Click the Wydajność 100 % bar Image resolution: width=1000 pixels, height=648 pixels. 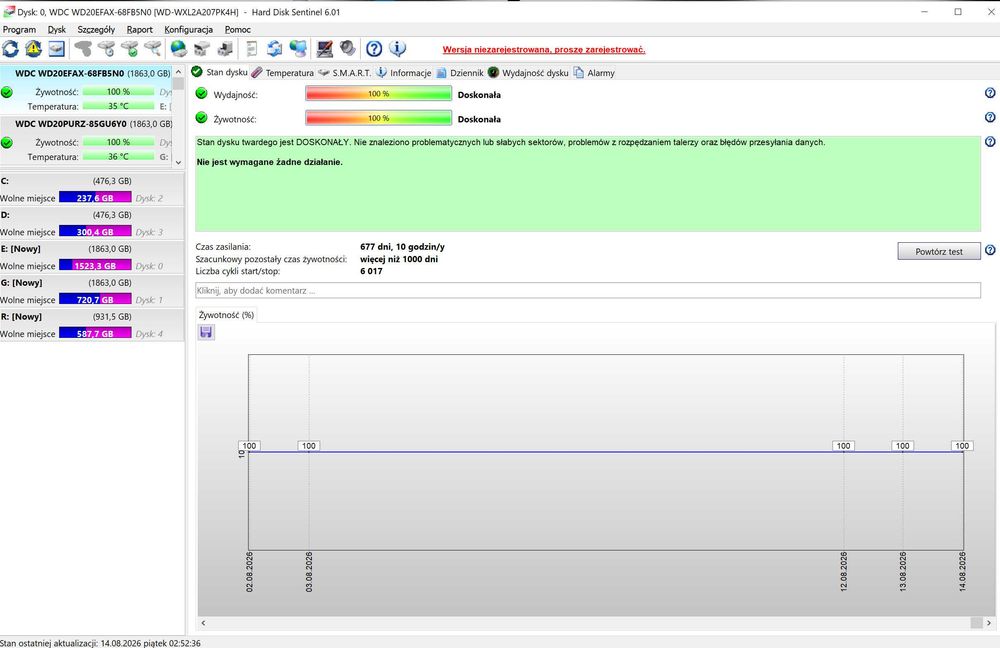[378, 94]
